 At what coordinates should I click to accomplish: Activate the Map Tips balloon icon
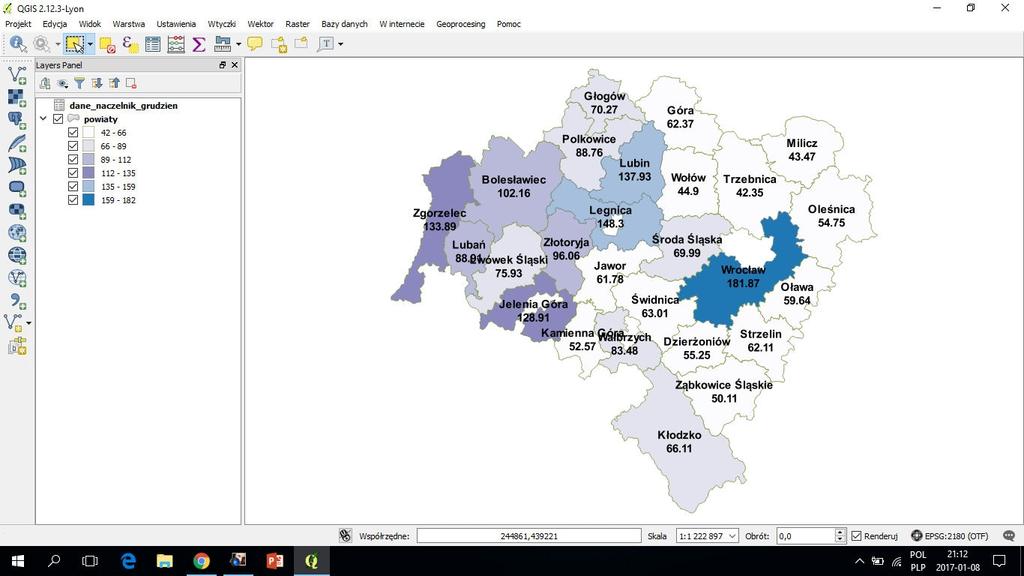255,44
